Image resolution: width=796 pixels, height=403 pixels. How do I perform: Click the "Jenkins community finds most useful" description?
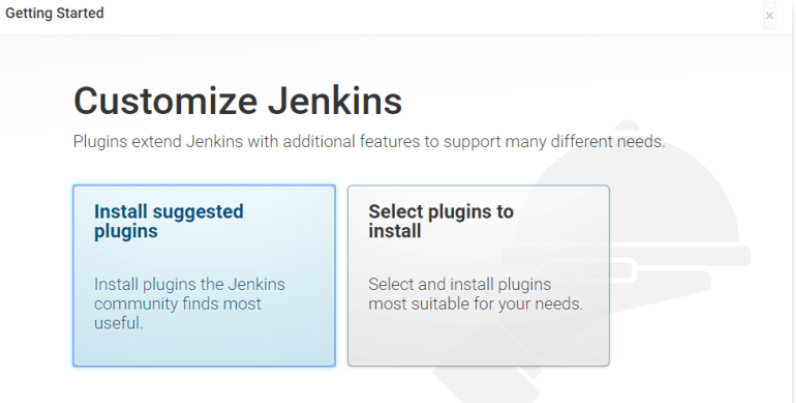click(x=177, y=303)
